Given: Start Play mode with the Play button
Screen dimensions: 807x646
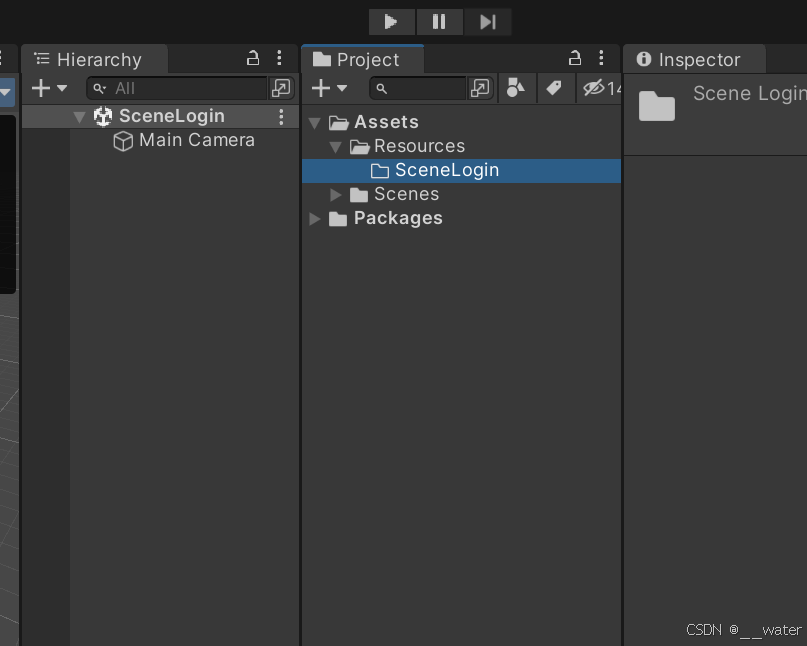Looking at the screenshot, I should pos(392,22).
